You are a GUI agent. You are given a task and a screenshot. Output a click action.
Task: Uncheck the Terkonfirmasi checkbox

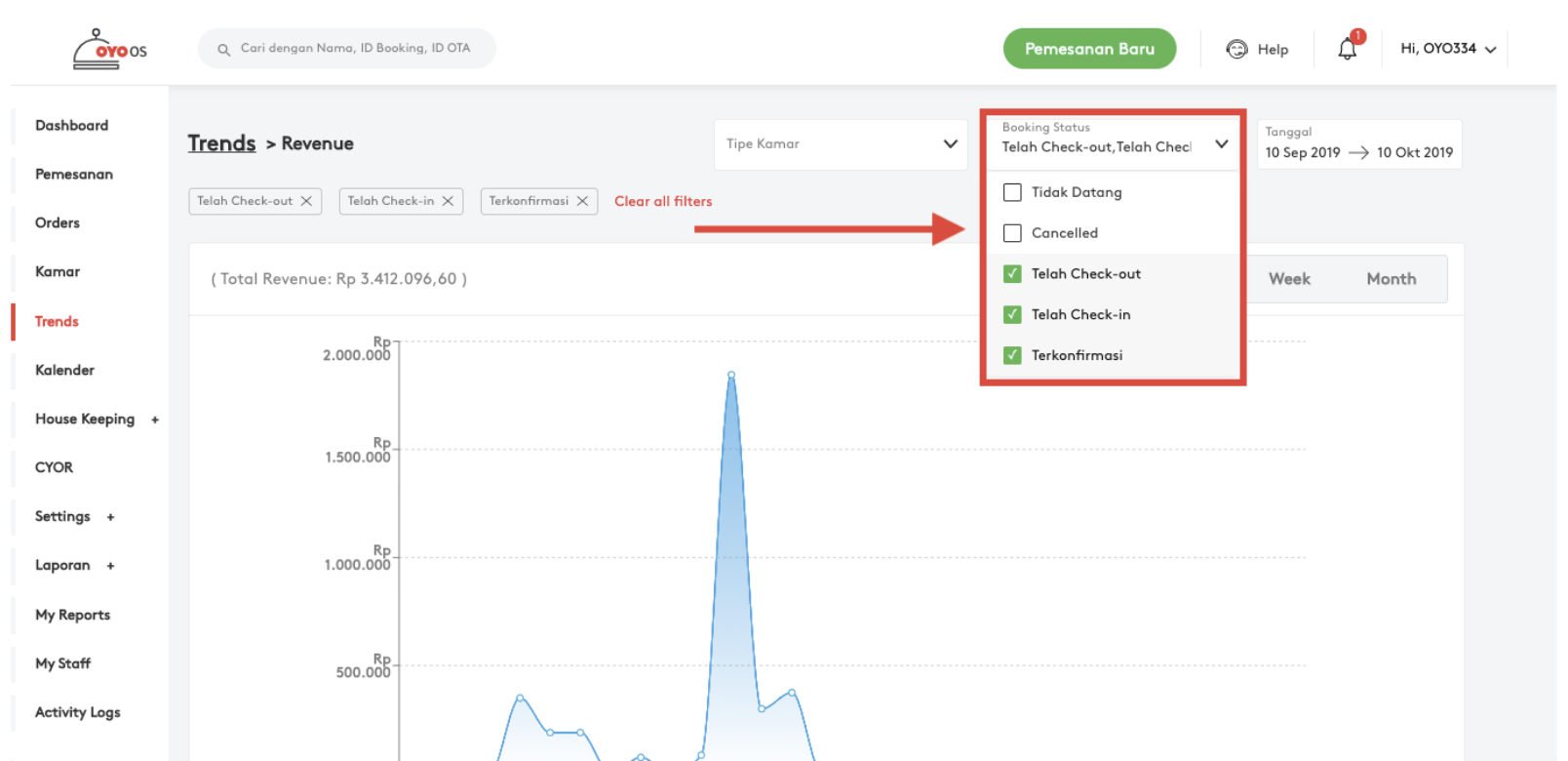pos(1012,355)
